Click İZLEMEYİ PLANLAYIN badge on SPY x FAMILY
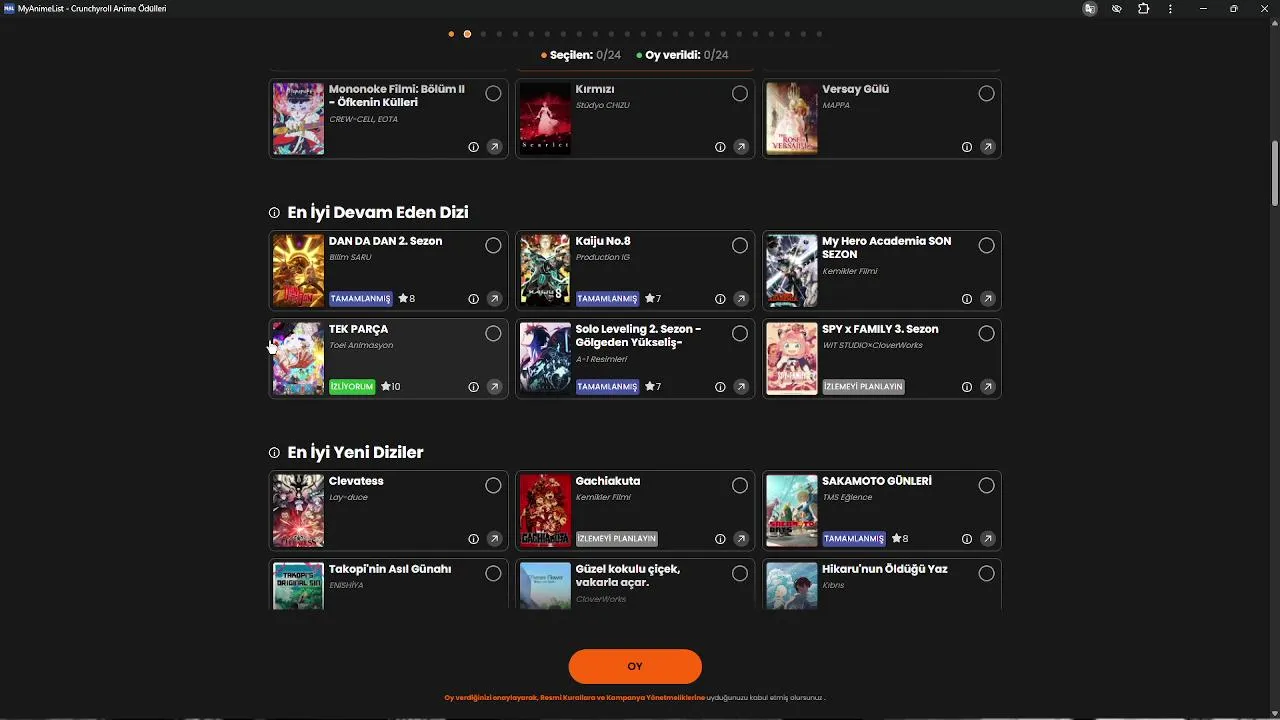Screen dimensions: 1280x720 [x=864, y=387]
